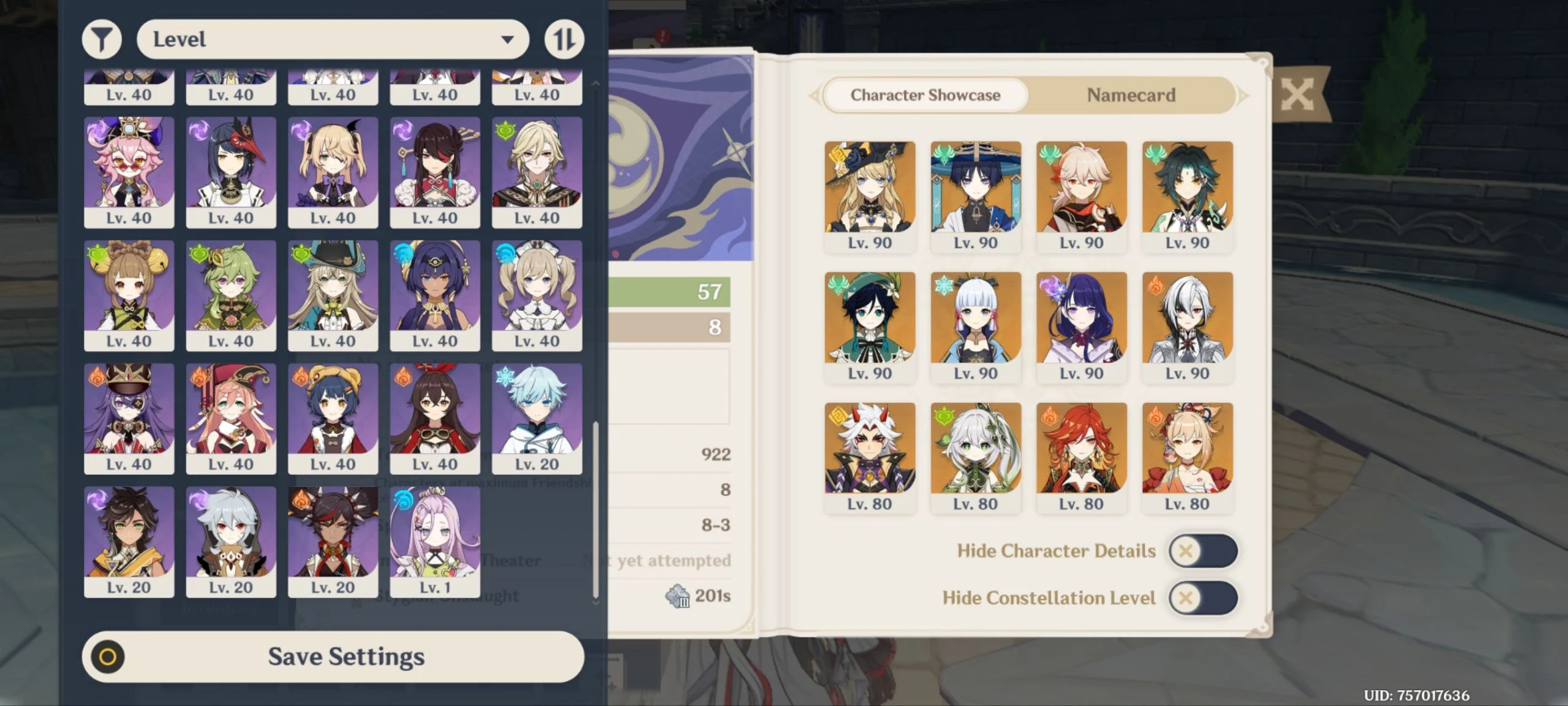The height and width of the screenshot is (706, 1568).
Task: Open the Level sort dropdown
Action: click(x=333, y=40)
